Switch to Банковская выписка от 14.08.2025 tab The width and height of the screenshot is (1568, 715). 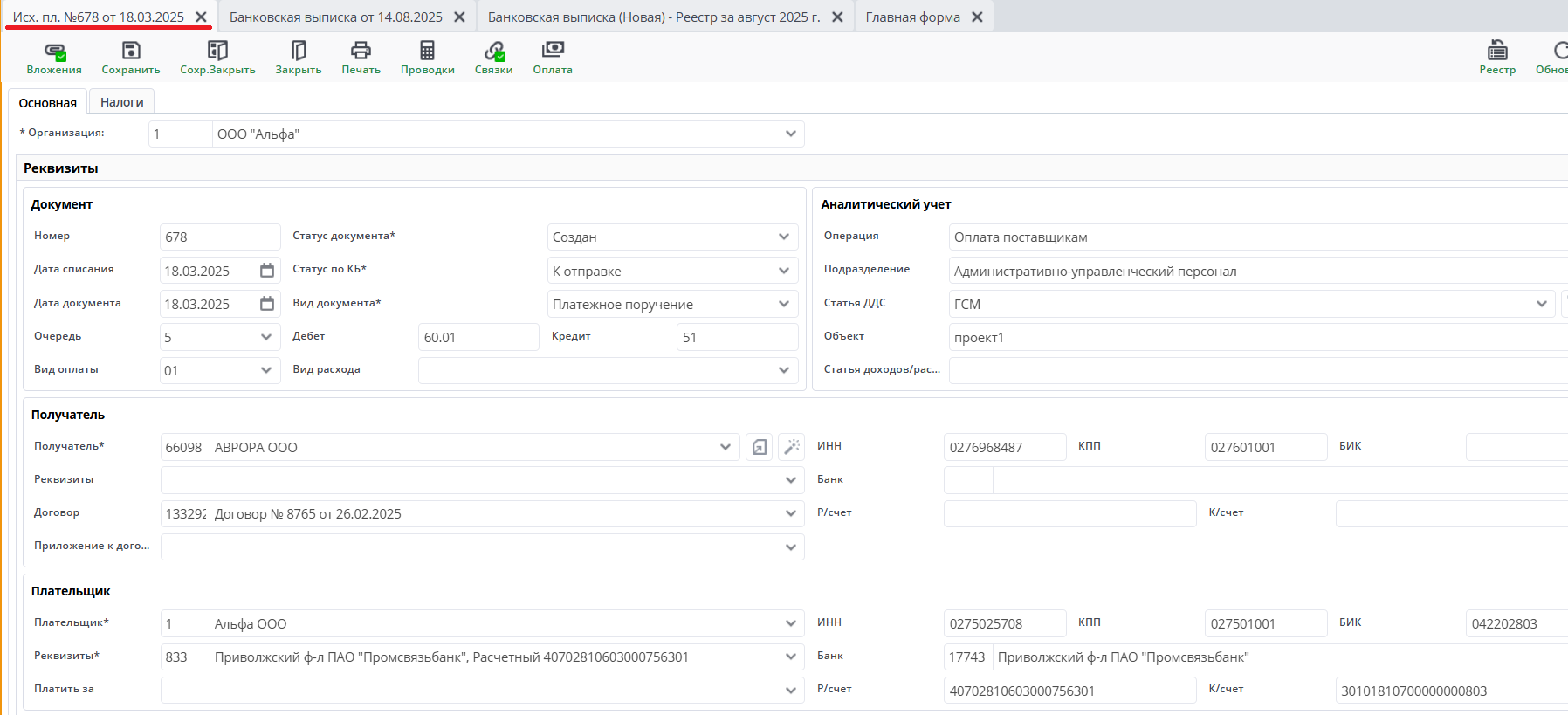pos(335,17)
